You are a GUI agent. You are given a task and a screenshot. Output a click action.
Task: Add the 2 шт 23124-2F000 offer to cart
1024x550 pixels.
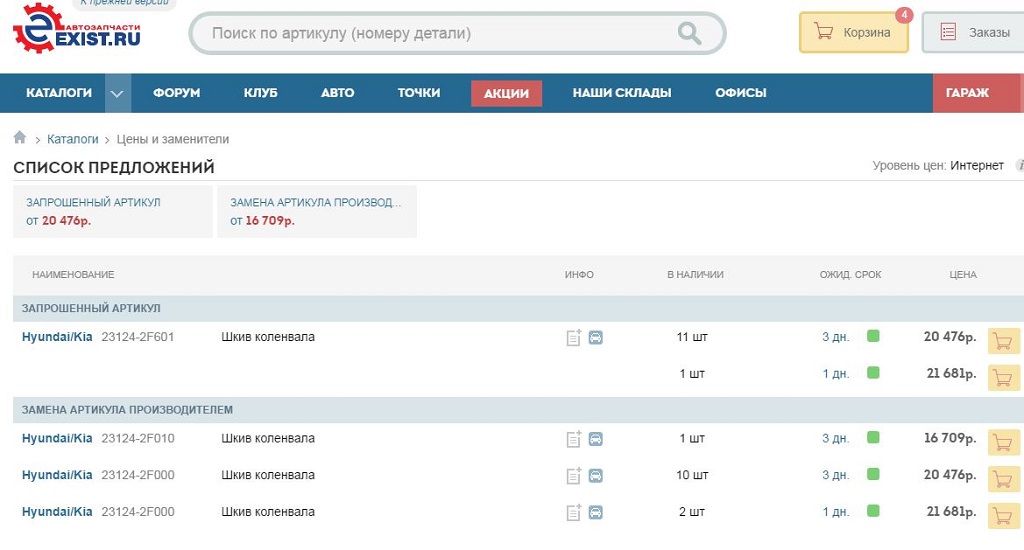click(x=1003, y=516)
